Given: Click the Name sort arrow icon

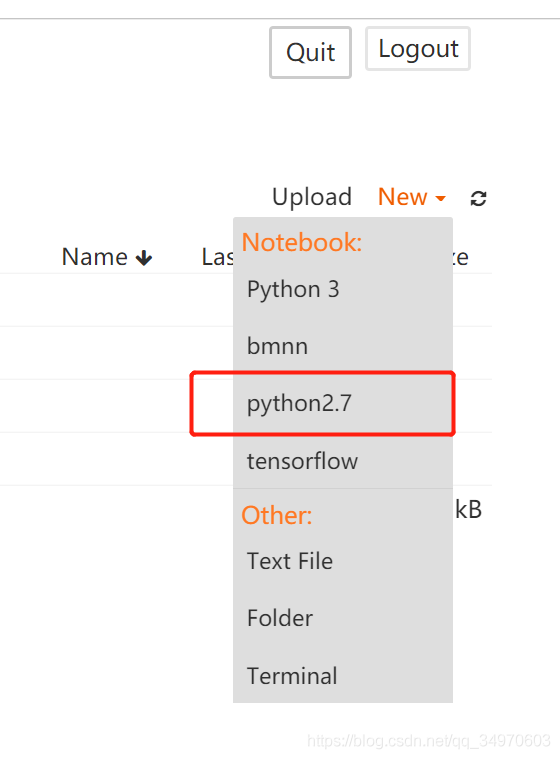Looking at the screenshot, I should pyautogui.click(x=144, y=258).
